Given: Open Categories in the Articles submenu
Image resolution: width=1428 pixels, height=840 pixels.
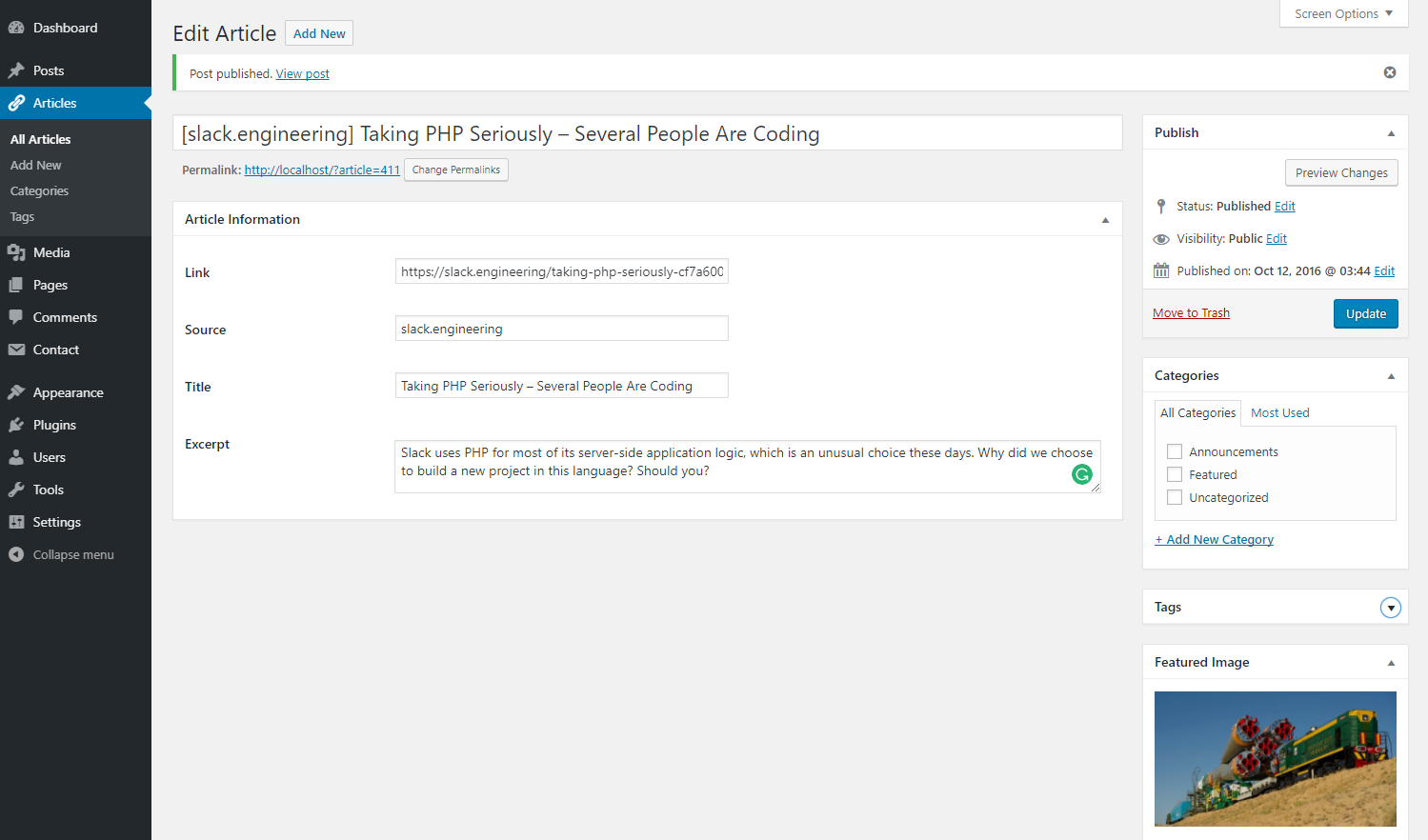Looking at the screenshot, I should coord(39,190).
